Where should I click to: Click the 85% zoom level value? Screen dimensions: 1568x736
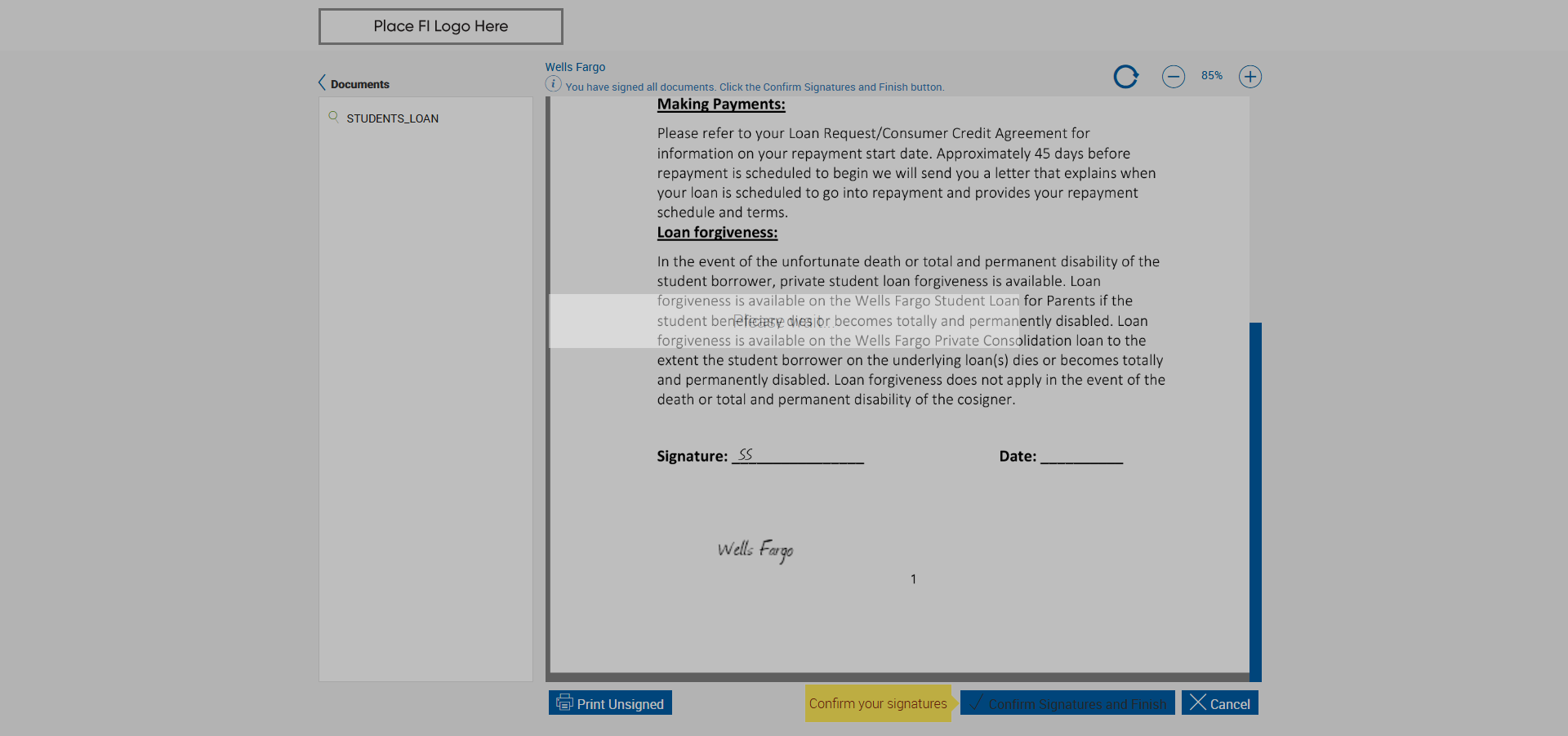(1212, 76)
